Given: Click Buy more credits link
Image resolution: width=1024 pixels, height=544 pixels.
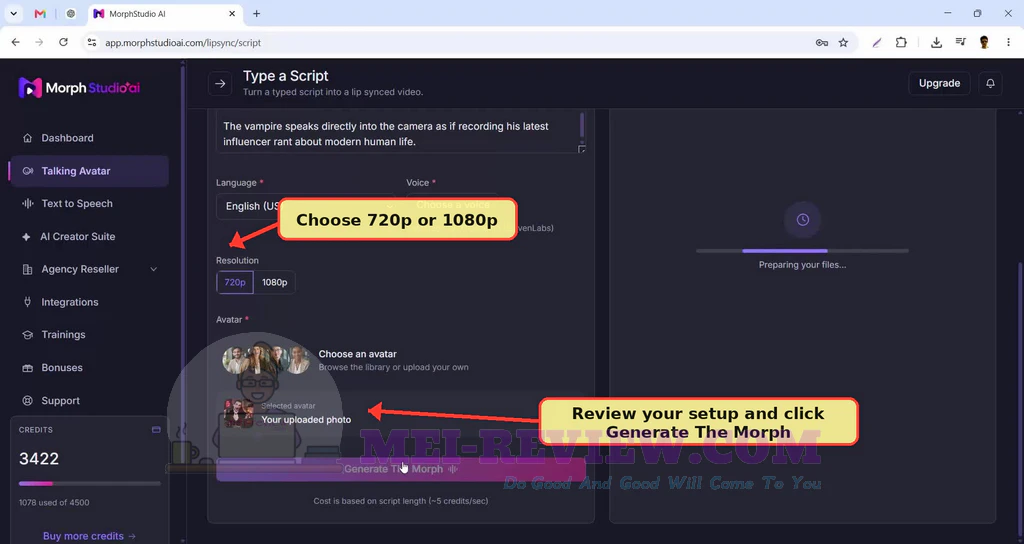Looking at the screenshot, I should click(x=89, y=536).
